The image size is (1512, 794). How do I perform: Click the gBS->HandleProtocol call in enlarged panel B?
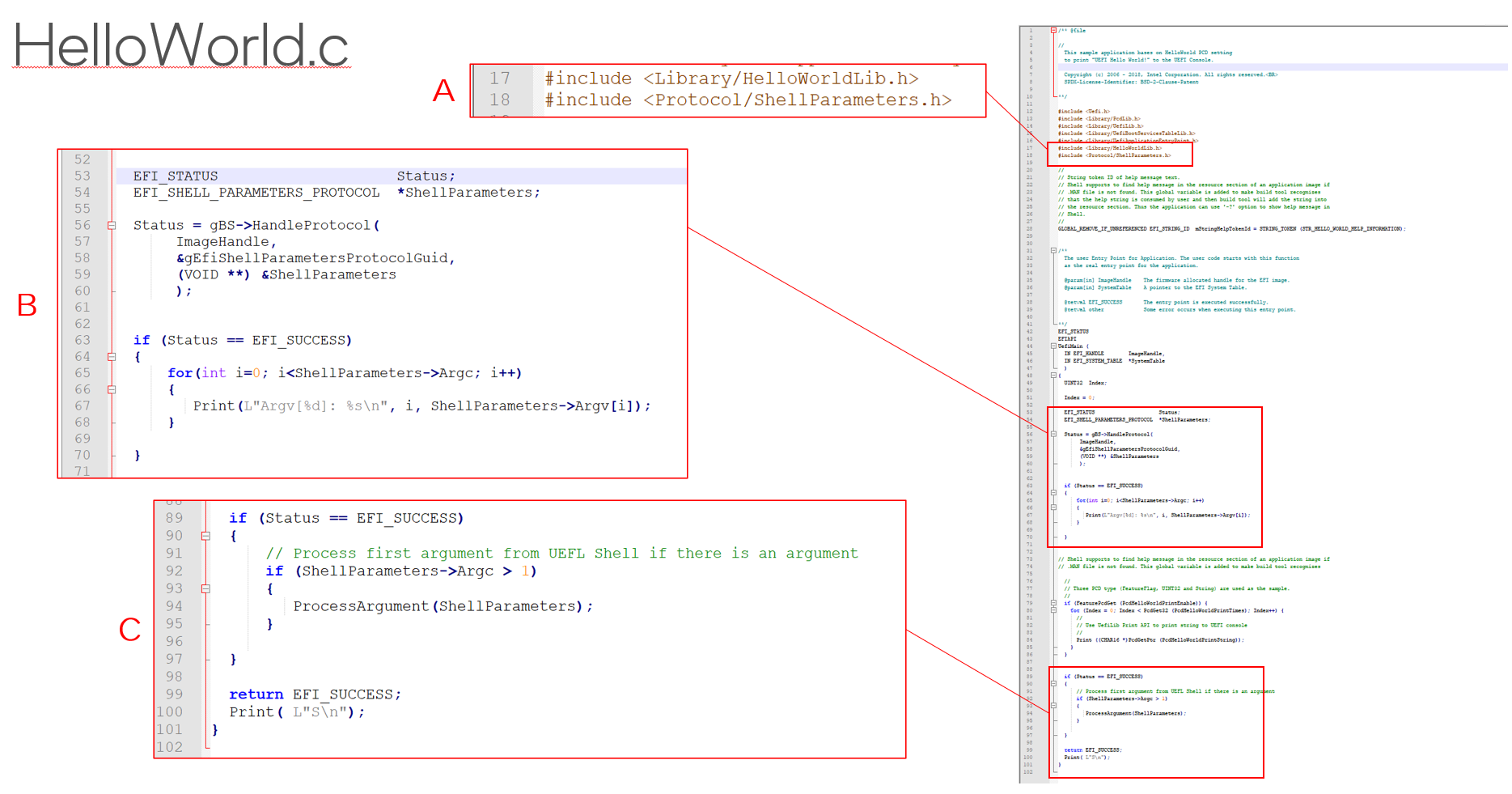(x=256, y=226)
